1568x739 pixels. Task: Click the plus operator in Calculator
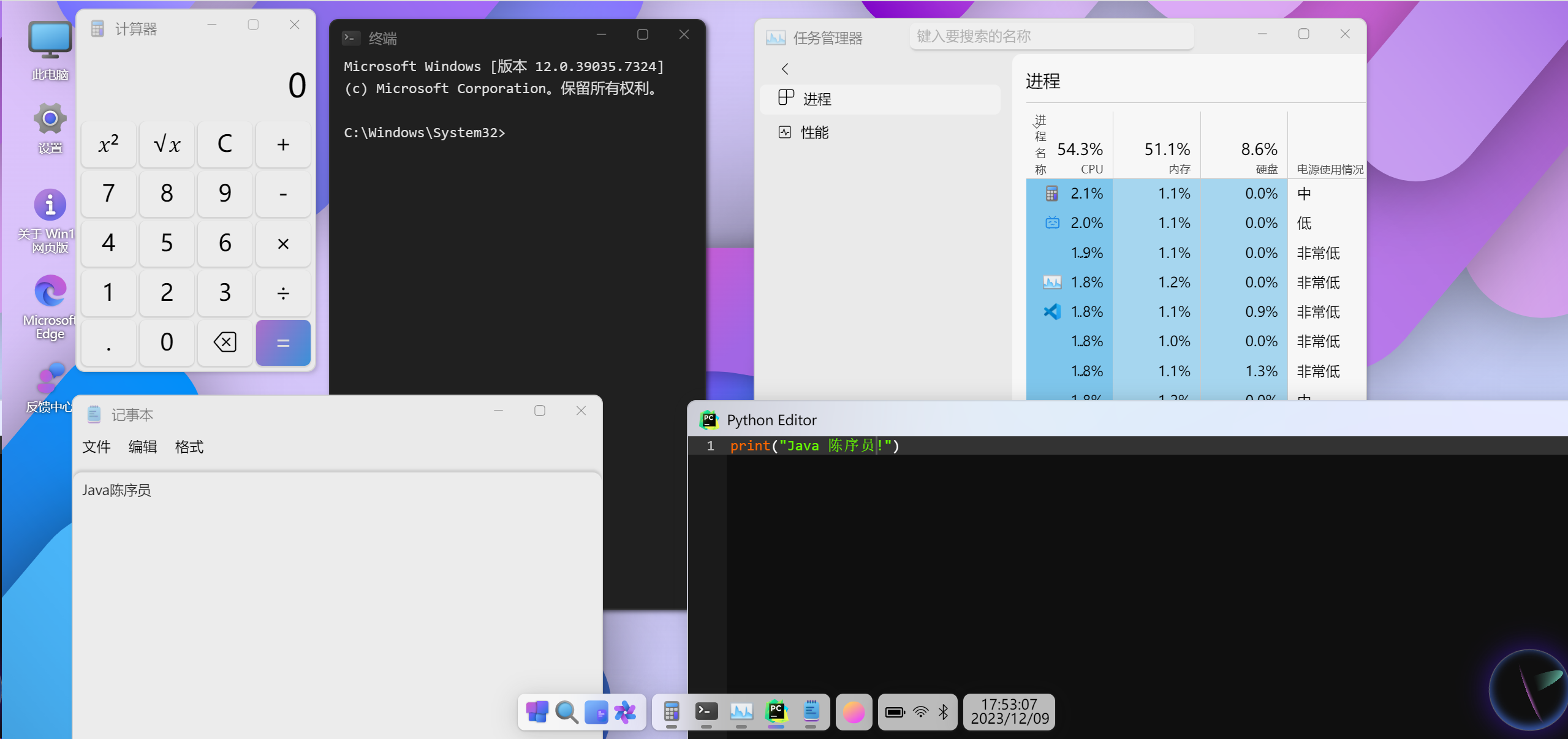click(x=283, y=145)
